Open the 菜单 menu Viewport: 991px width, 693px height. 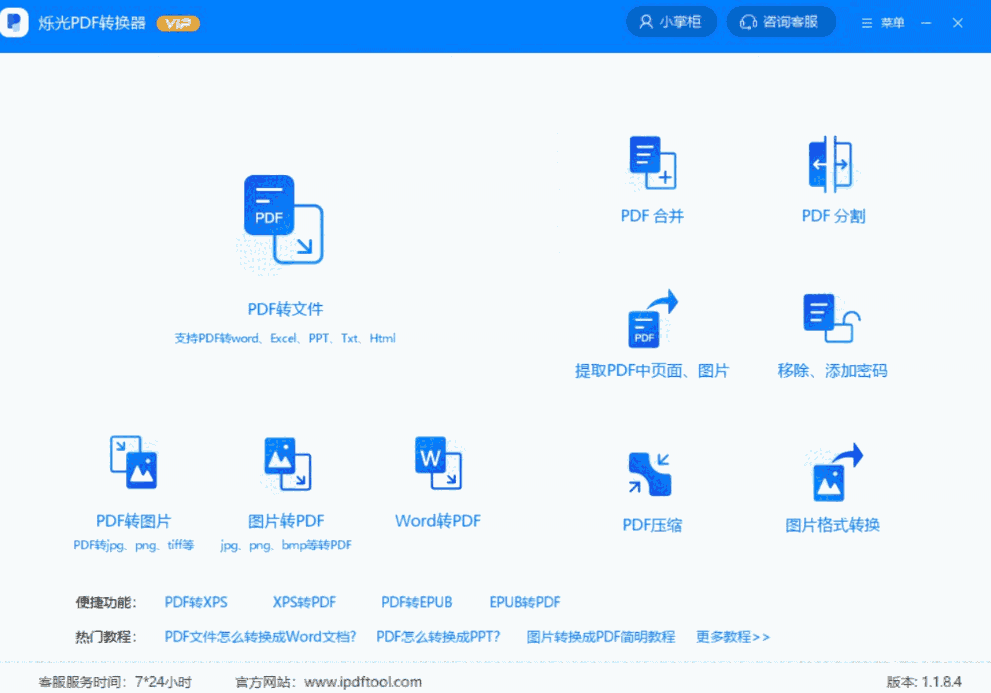pos(881,22)
